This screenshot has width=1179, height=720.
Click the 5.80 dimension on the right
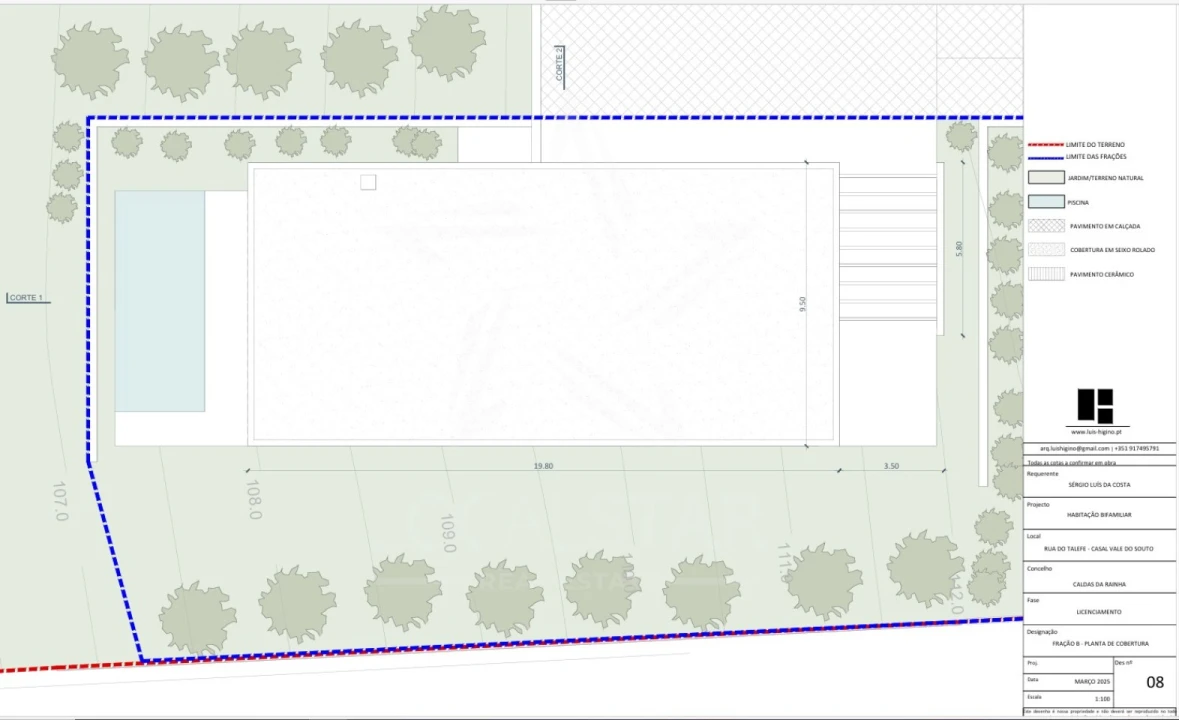[959, 249]
